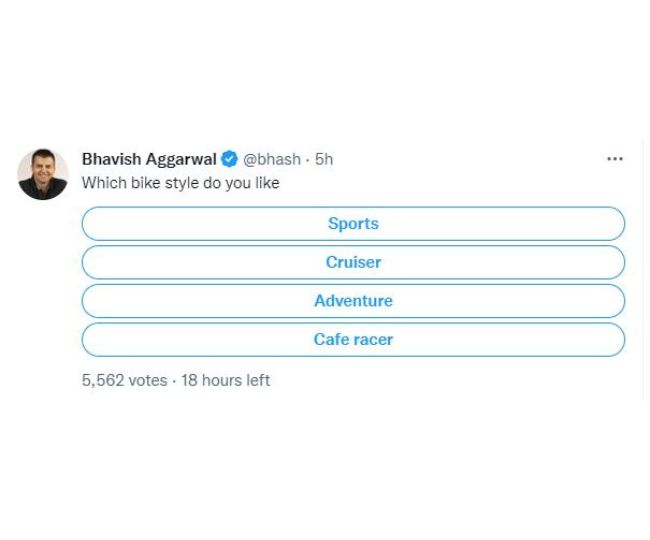Open Bhavish Aggarwal's profile picture
650x540 pixels.
point(43,174)
